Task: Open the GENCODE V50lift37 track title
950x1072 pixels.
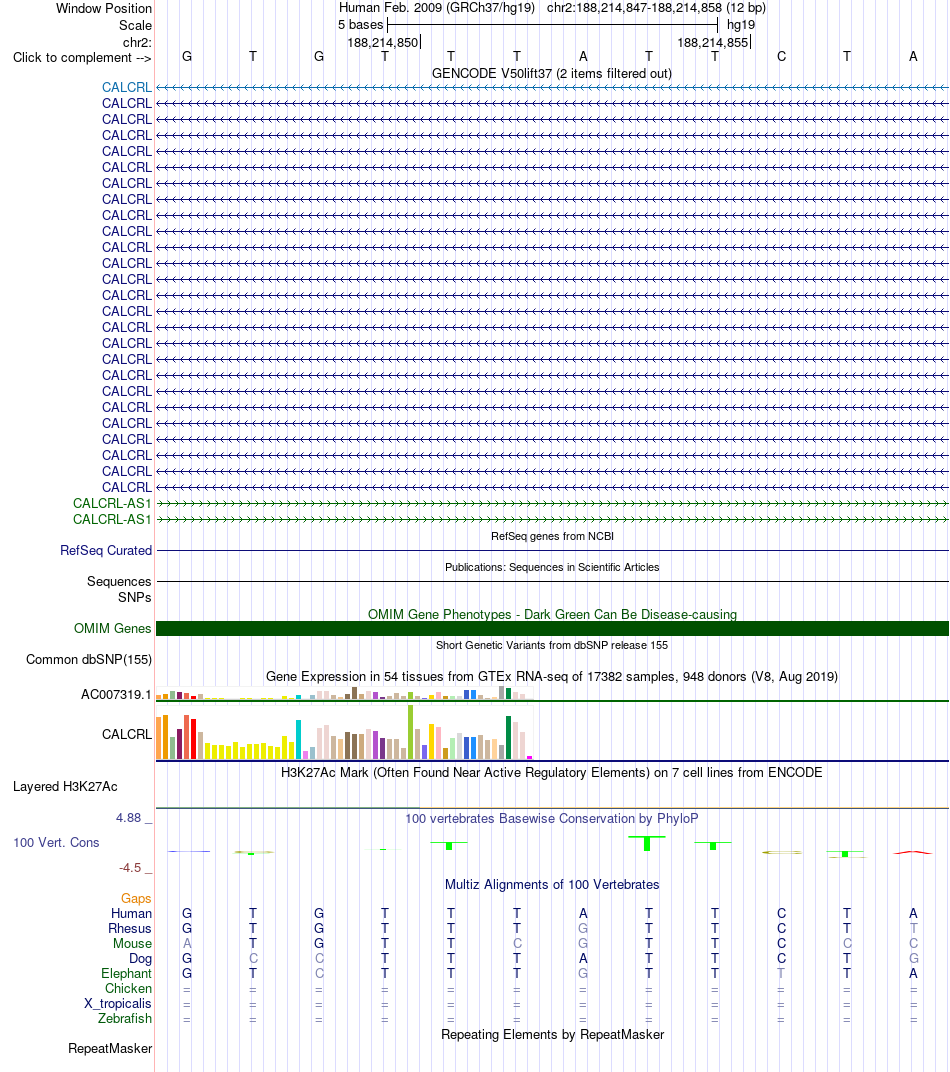Action: point(552,73)
